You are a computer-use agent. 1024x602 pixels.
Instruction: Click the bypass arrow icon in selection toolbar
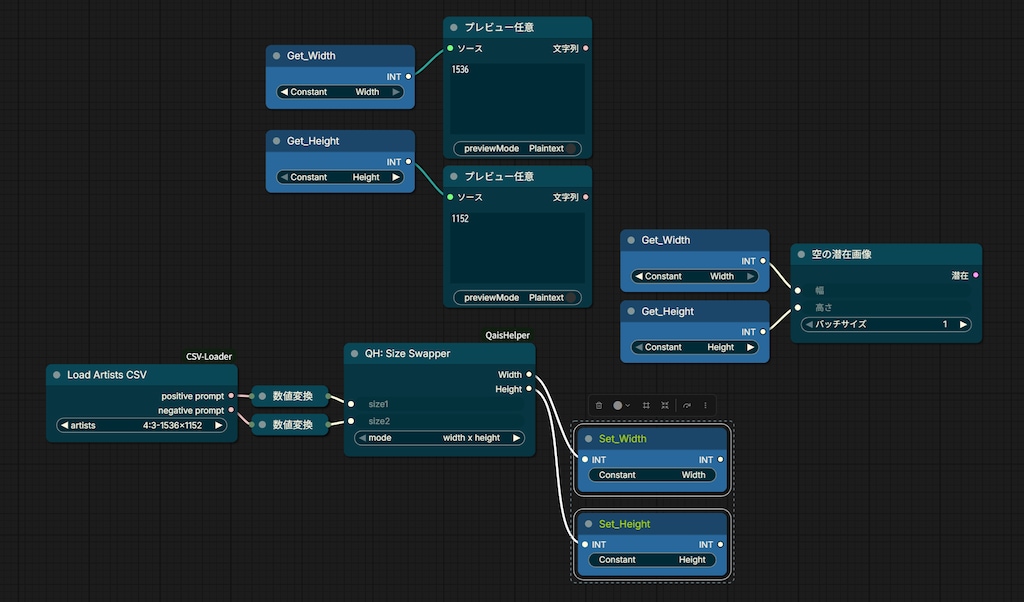[687, 405]
